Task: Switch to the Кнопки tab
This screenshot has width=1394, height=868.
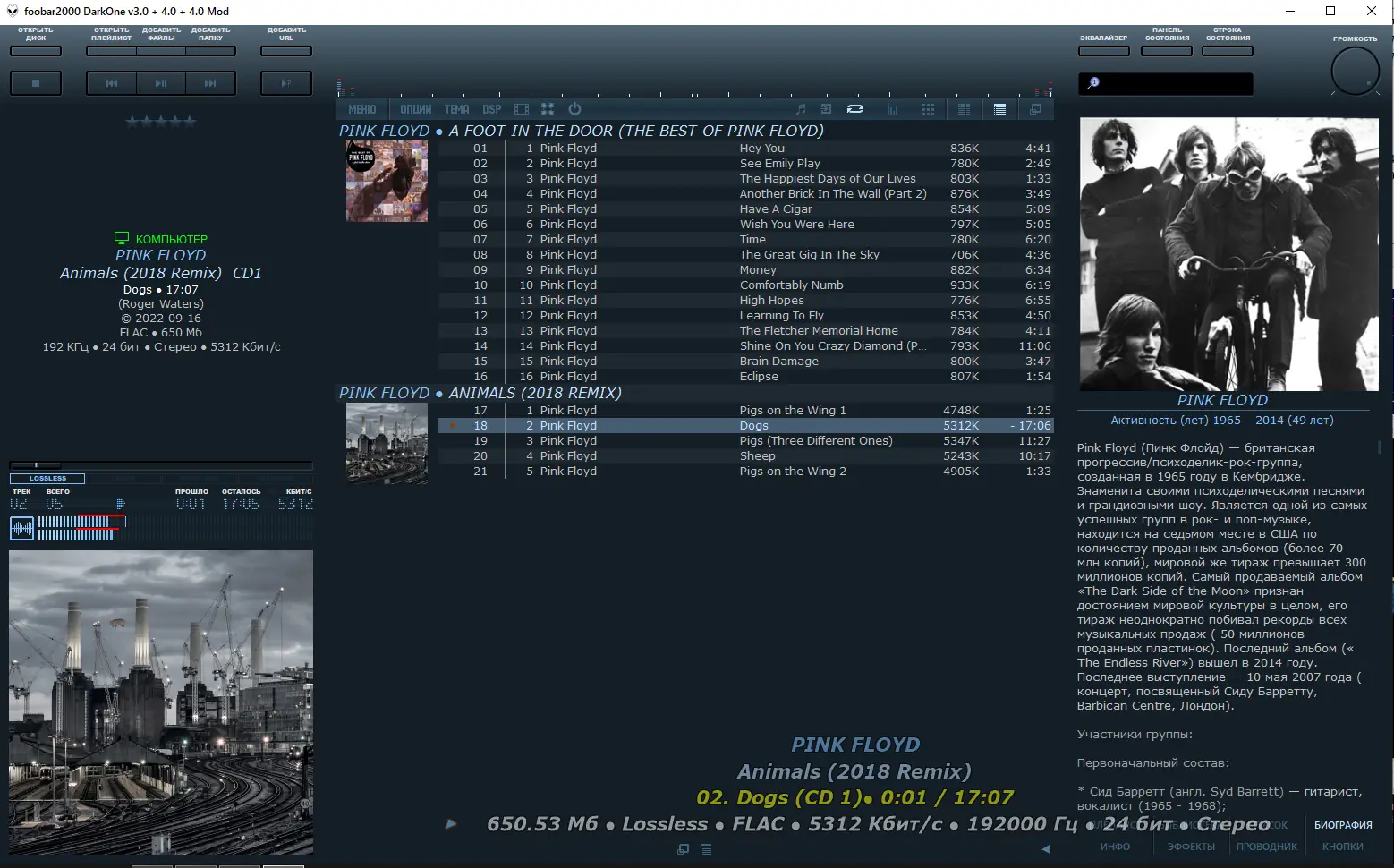Action: (1343, 847)
